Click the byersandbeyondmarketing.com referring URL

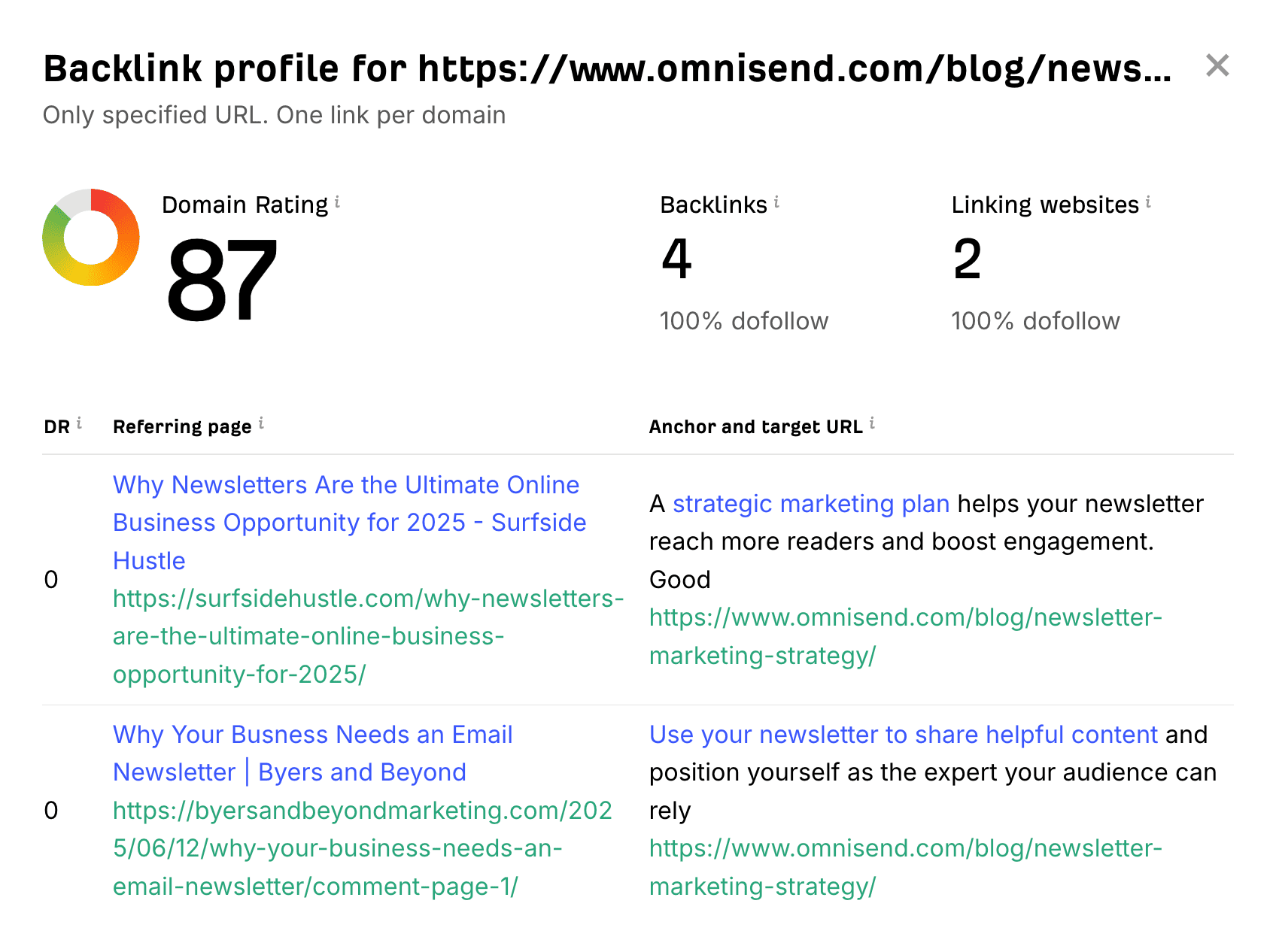[362, 848]
